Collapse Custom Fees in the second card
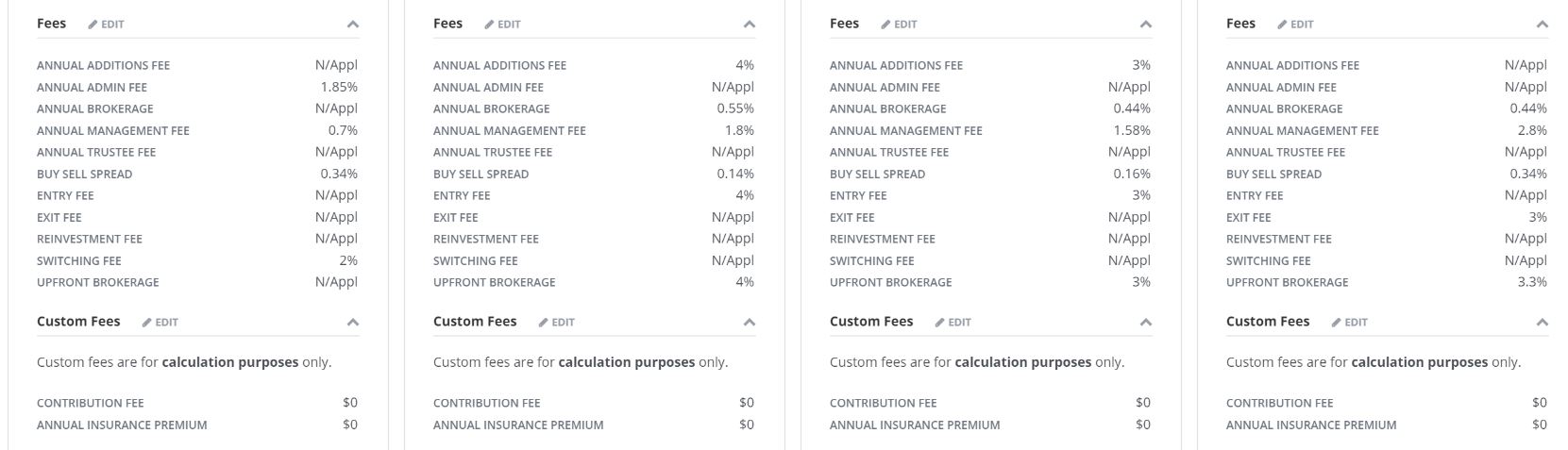Screen dimensions: 1568x450 coord(750,323)
